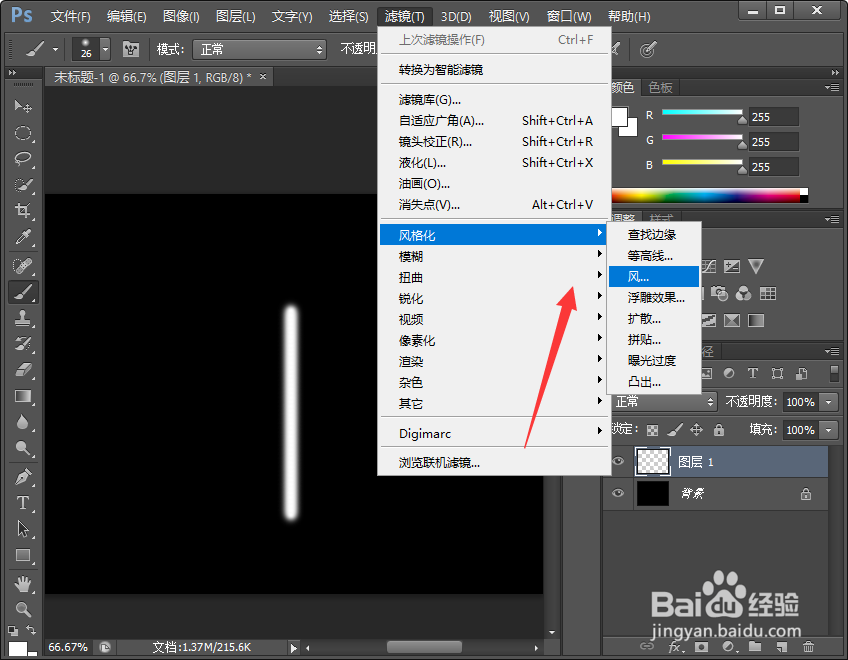The image size is (848, 660).
Task: Select the Move tool
Action: (24, 107)
